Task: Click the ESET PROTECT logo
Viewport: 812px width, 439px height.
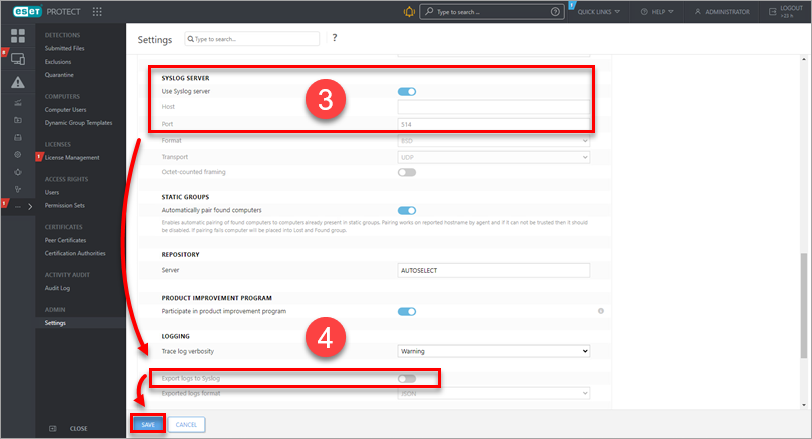Action: point(47,11)
